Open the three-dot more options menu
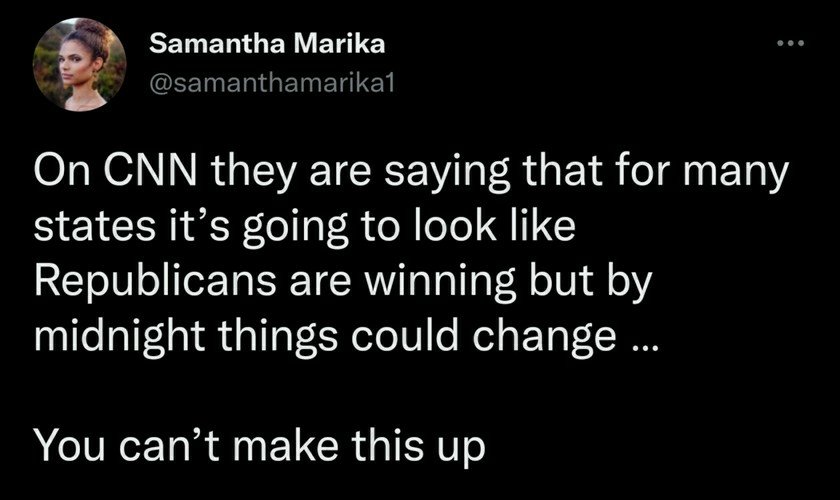Image resolution: width=840 pixels, height=500 pixels. click(x=790, y=45)
